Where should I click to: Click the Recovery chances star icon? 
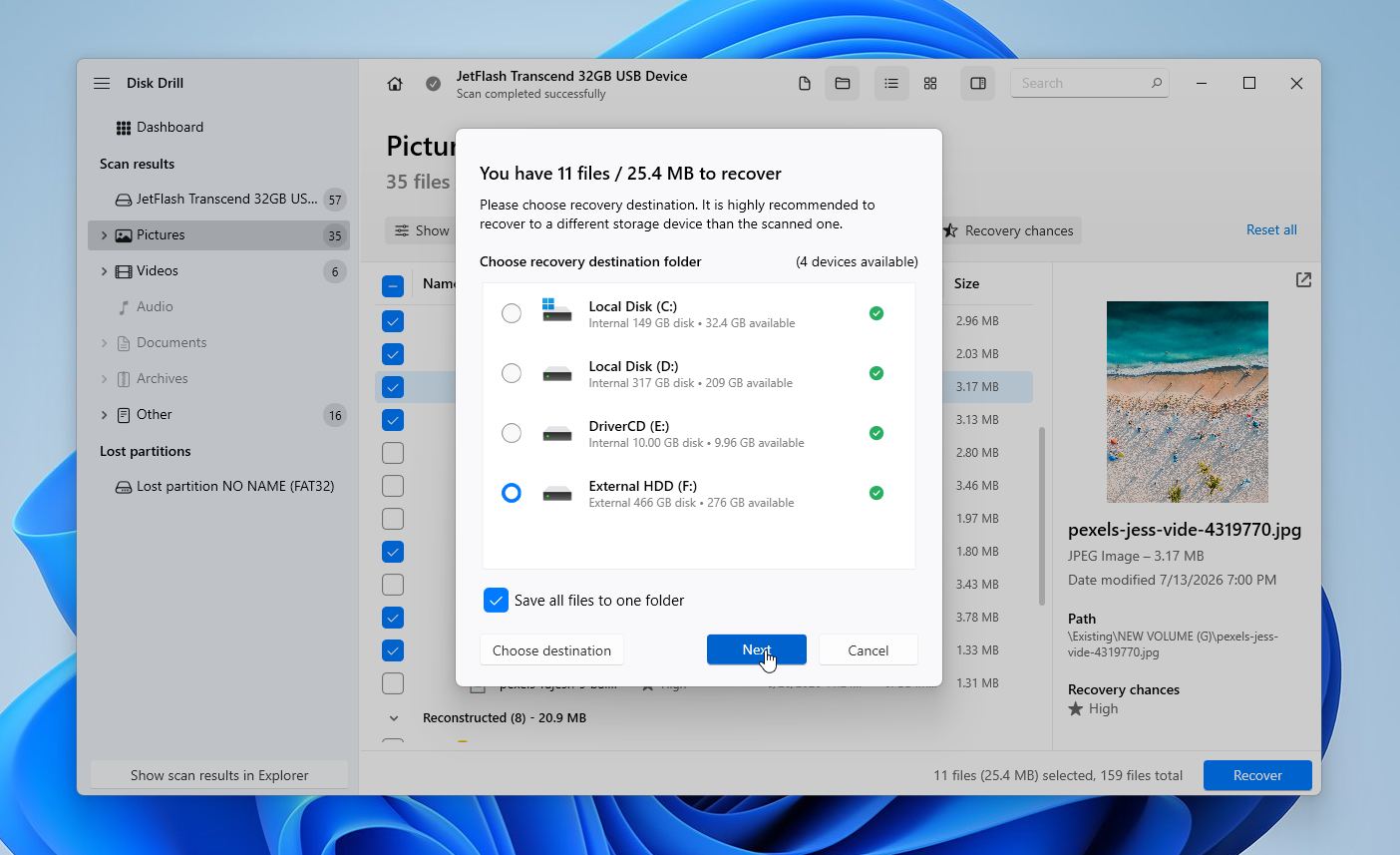pyautogui.click(x=950, y=230)
